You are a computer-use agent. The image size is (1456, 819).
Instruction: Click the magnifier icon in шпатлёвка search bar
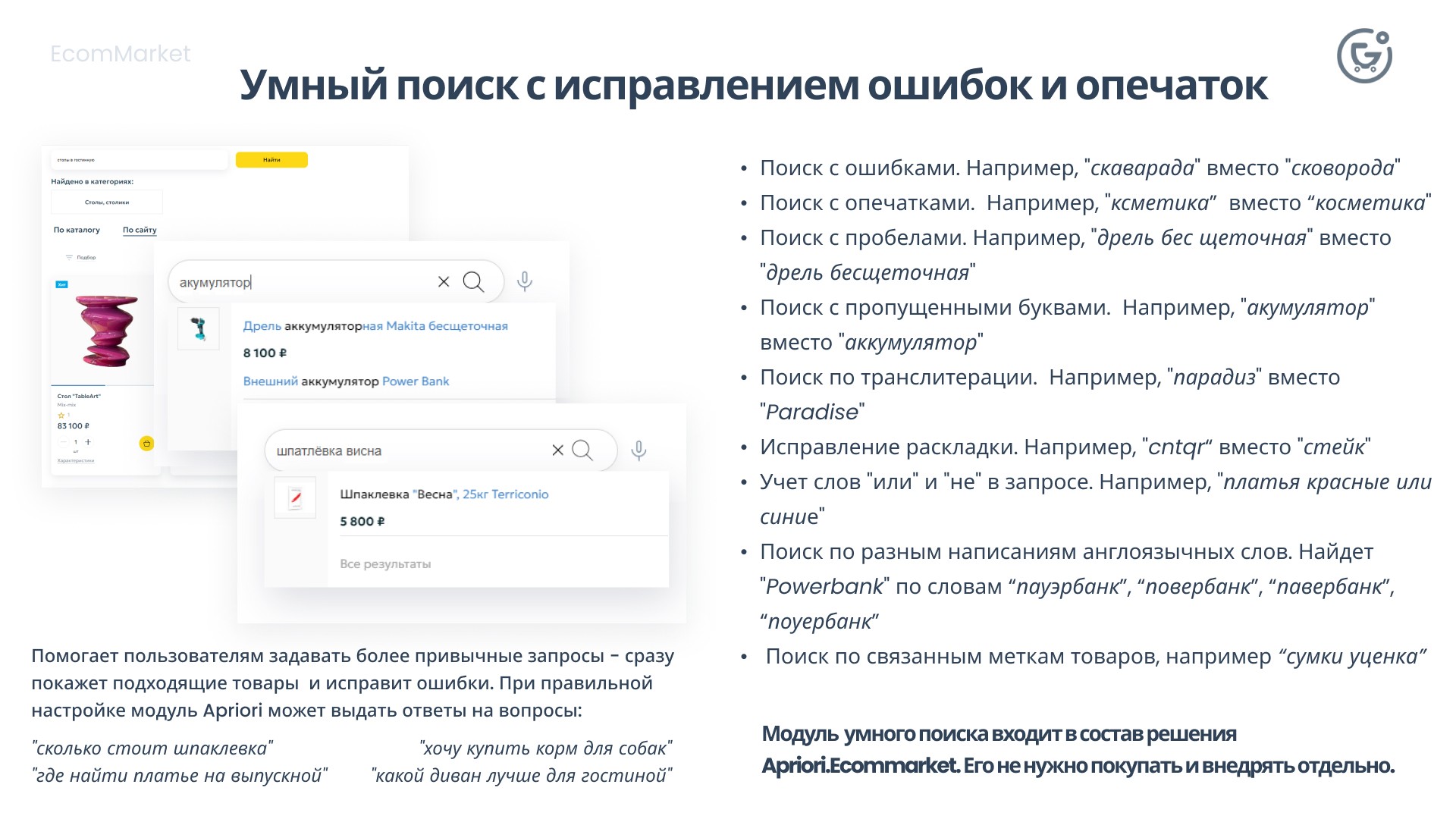point(583,450)
